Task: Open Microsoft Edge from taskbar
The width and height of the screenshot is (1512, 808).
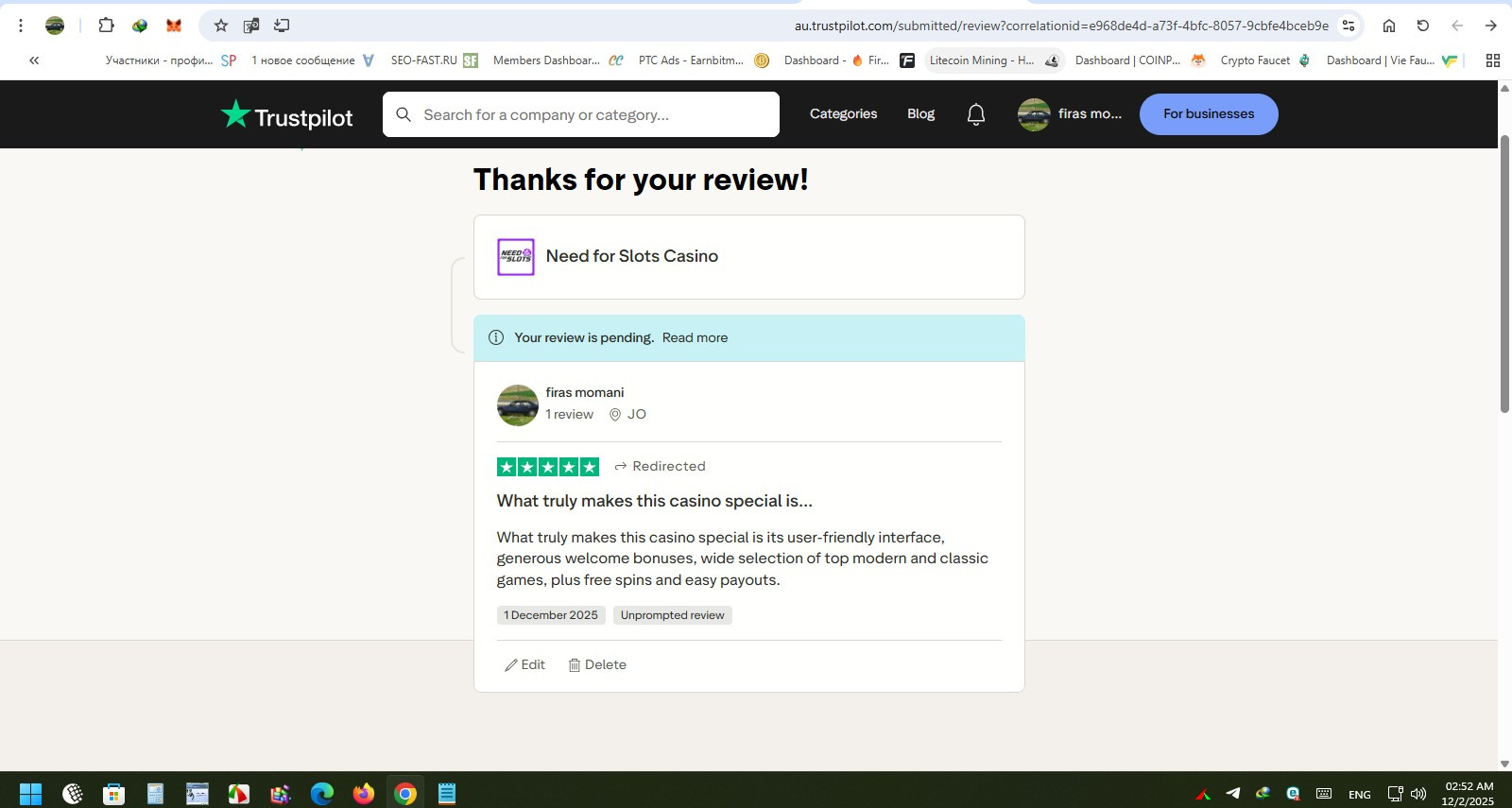Action: (x=322, y=794)
